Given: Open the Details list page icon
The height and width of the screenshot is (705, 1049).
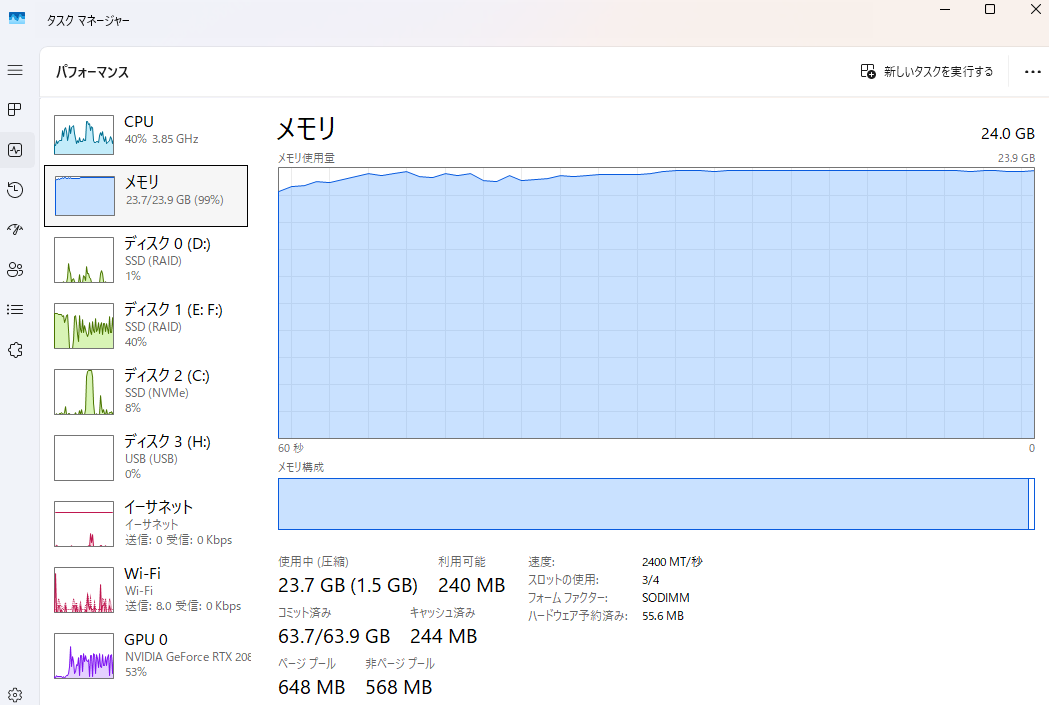Looking at the screenshot, I should coord(15,310).
